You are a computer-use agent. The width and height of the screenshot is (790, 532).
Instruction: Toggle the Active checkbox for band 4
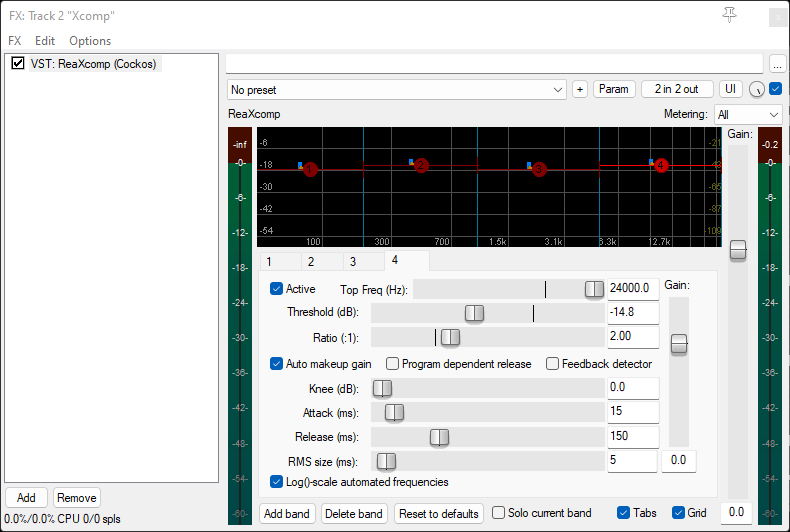coord(276,289)
